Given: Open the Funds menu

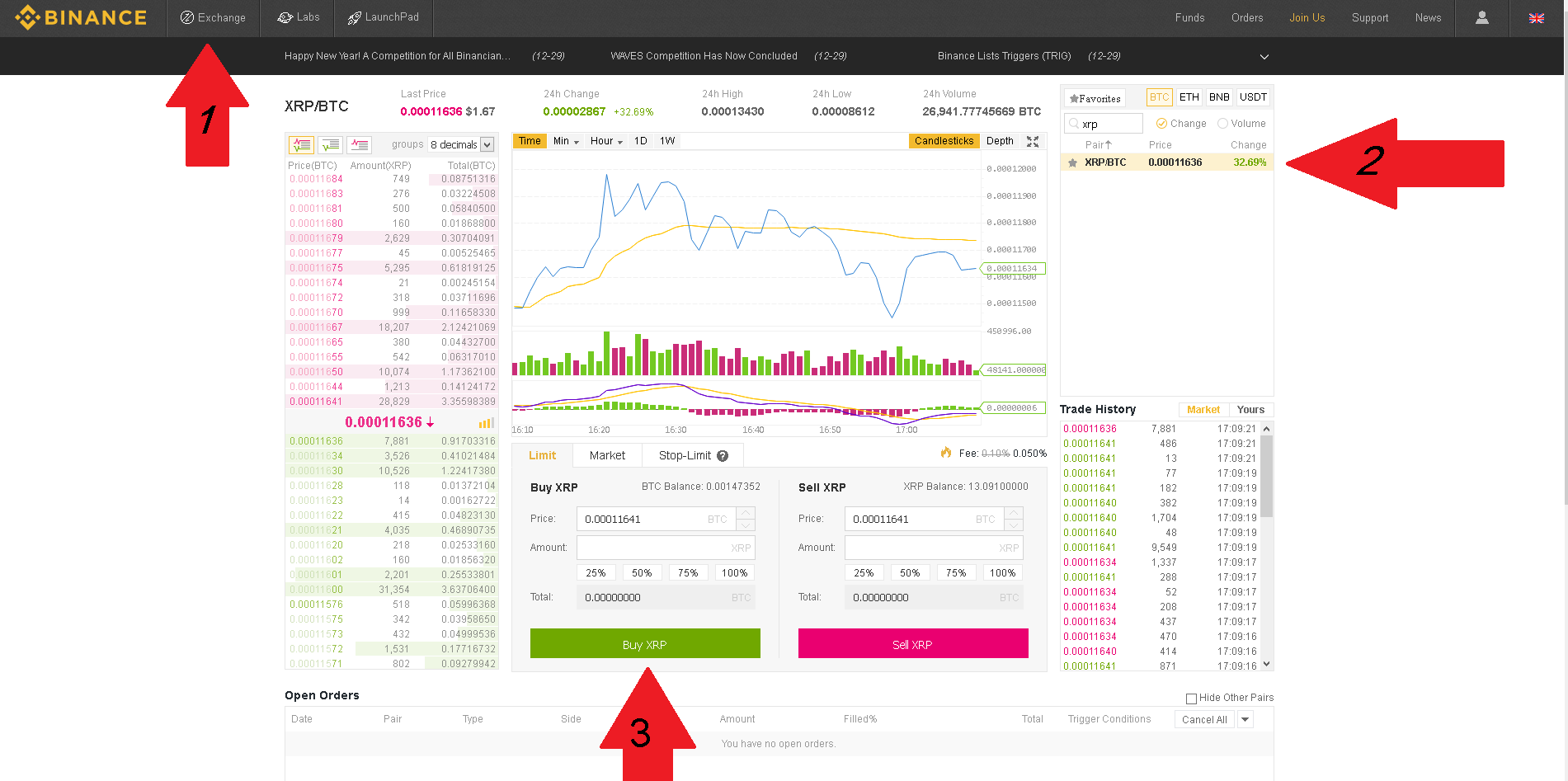Looking at the screenshot, I should 1189,17.
